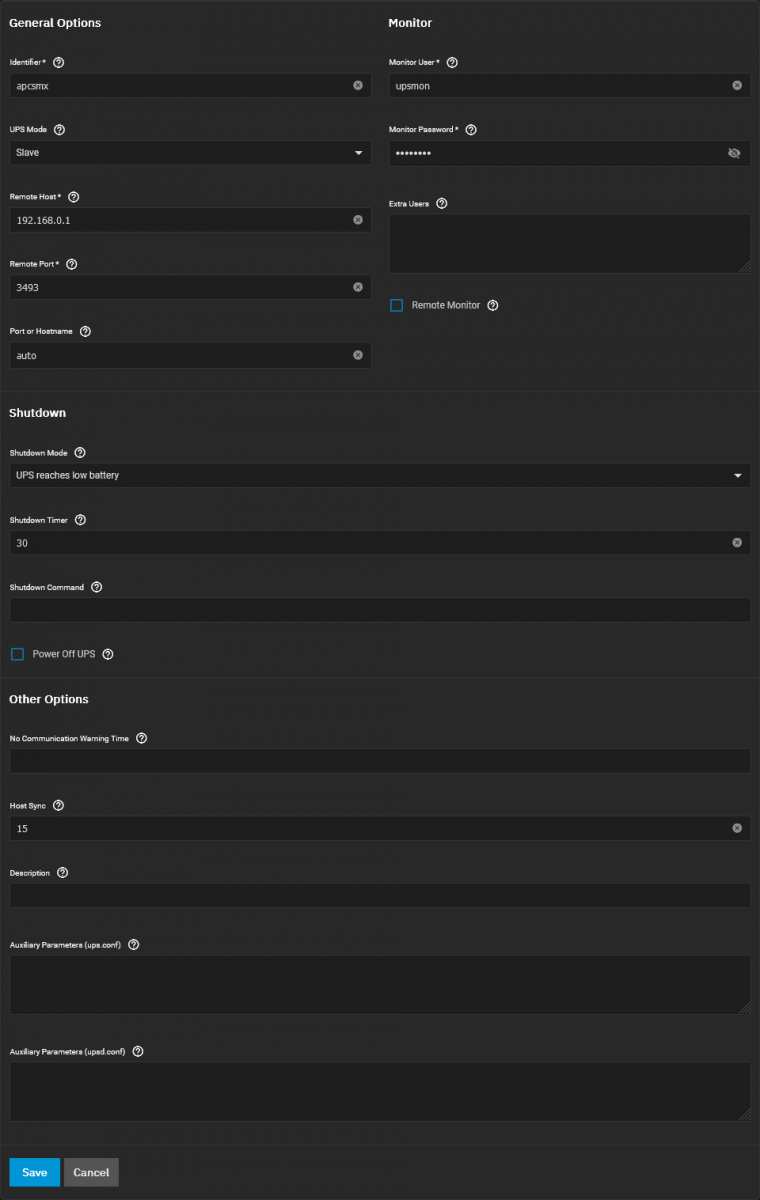Clear the Port or Hostname field
Image resolution: width=760 pixels, height=1200 pixels.
358,355
